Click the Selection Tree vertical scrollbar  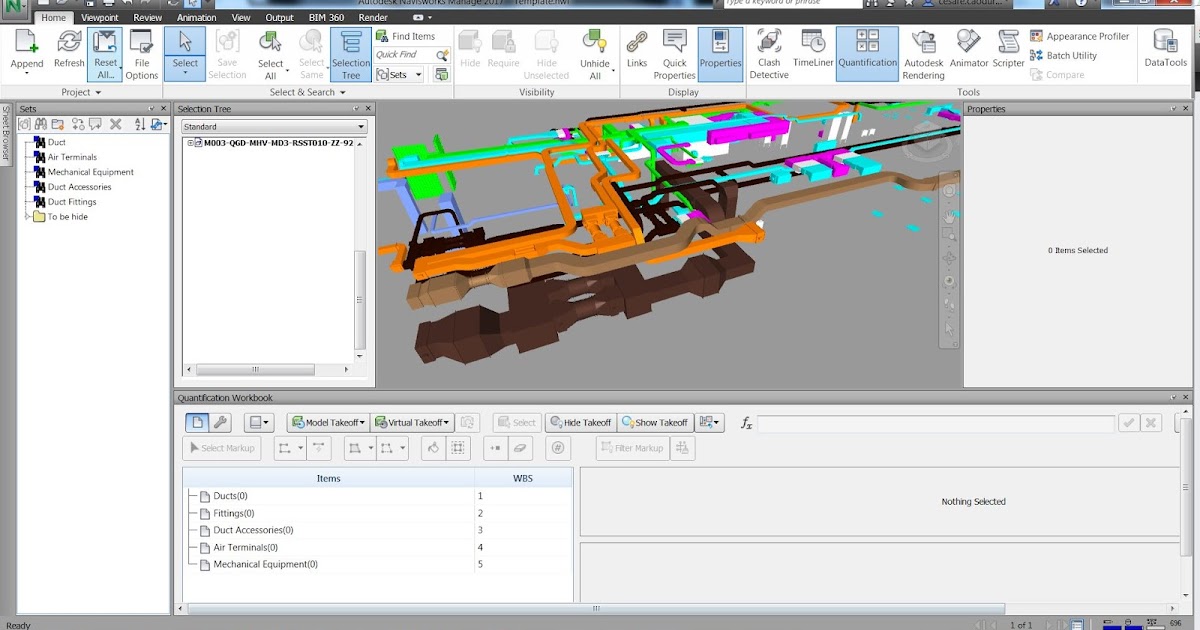pos(361,299)
